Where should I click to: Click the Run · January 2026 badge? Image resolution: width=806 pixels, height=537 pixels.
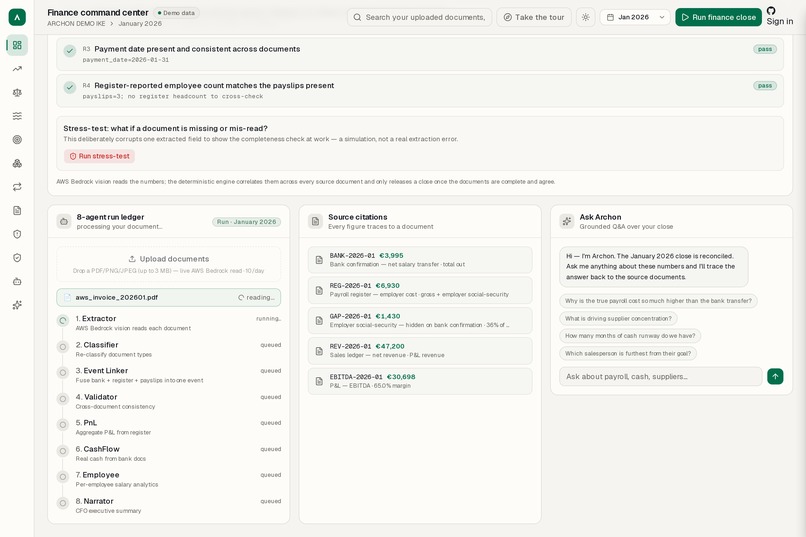[246, 222]
